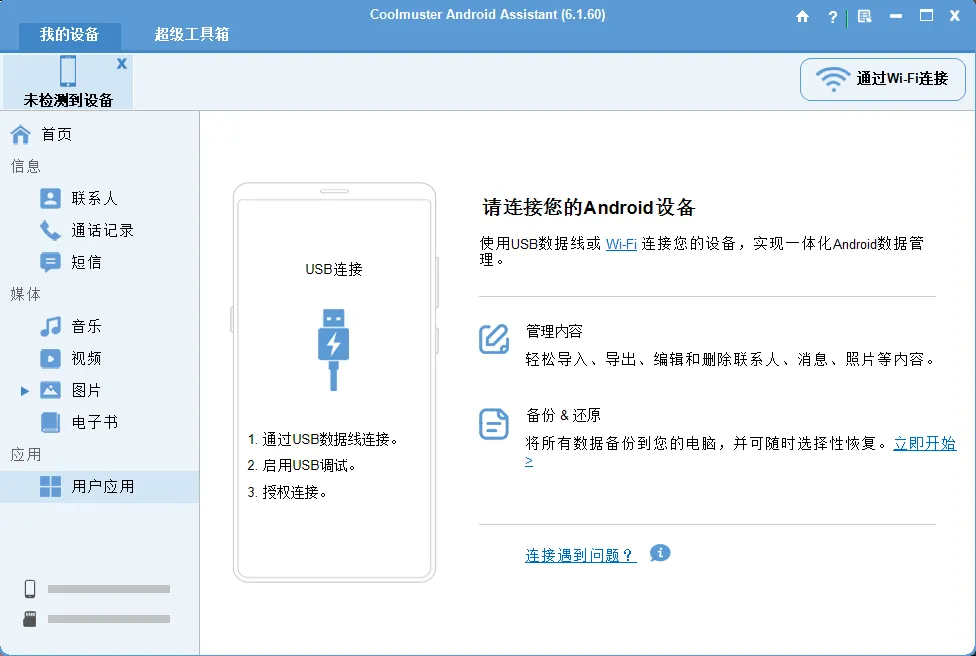
Task: Click 备份 & 还原 heading
Action: pos(563,415)
